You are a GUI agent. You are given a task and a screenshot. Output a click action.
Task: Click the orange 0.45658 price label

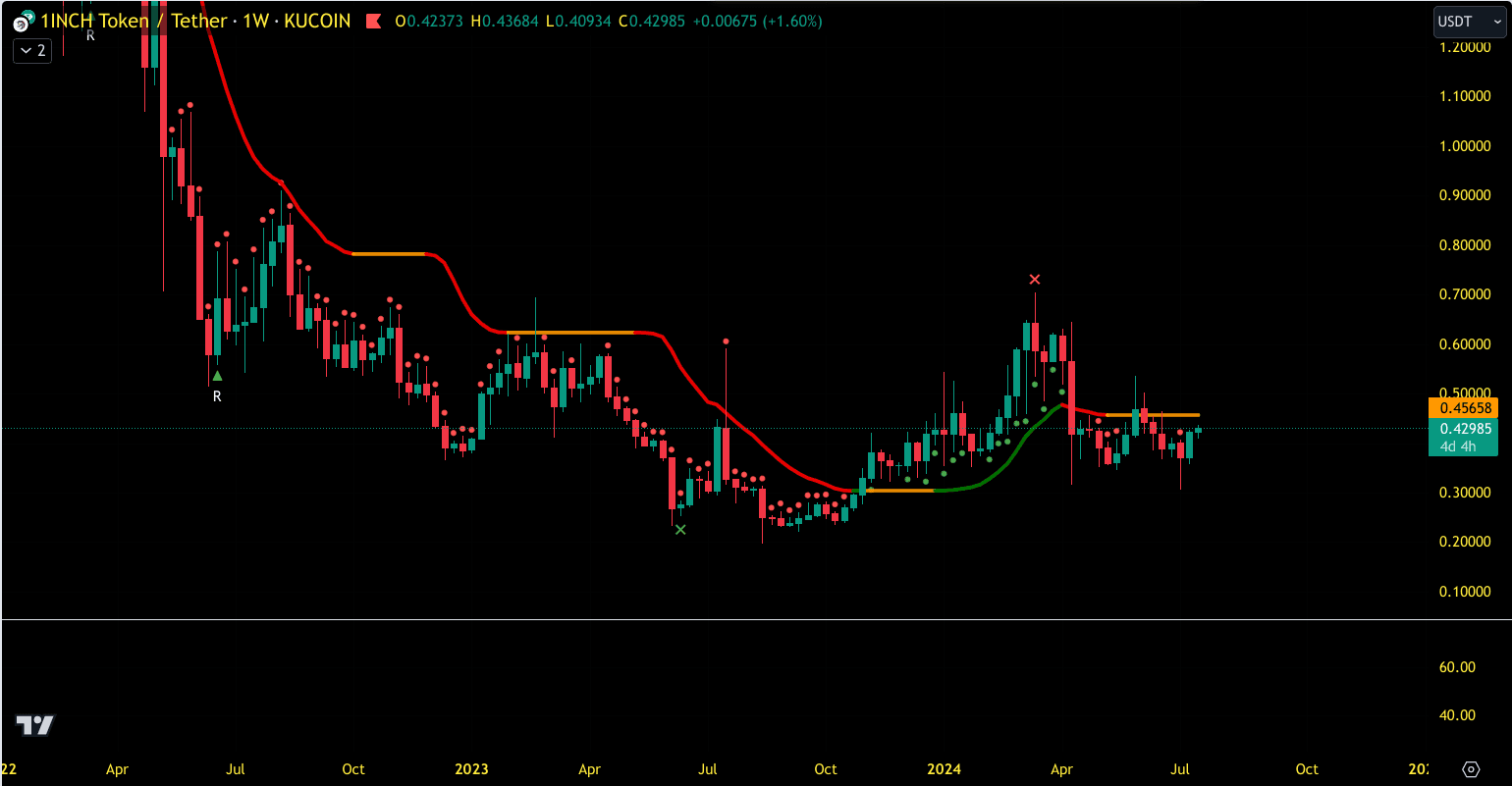(x=1464, y=408)
